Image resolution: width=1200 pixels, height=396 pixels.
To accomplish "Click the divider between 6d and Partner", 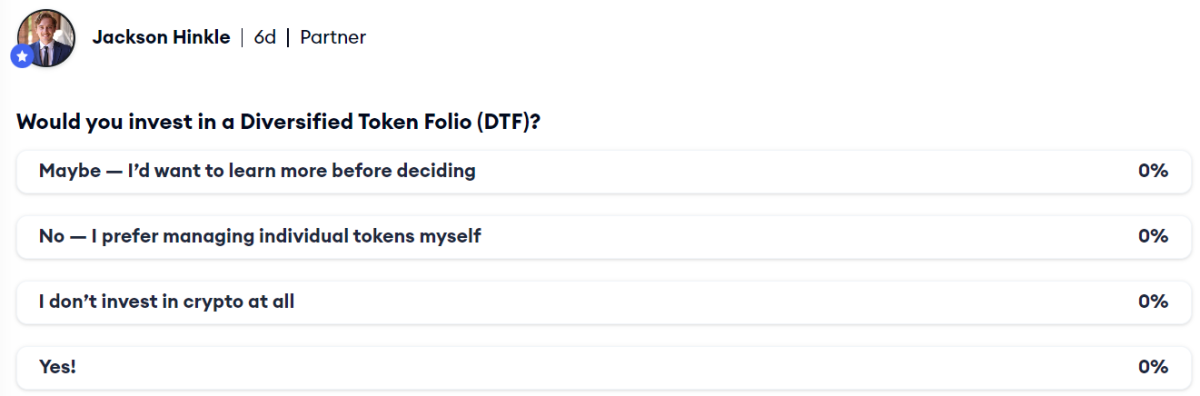I will click(288, 38).
